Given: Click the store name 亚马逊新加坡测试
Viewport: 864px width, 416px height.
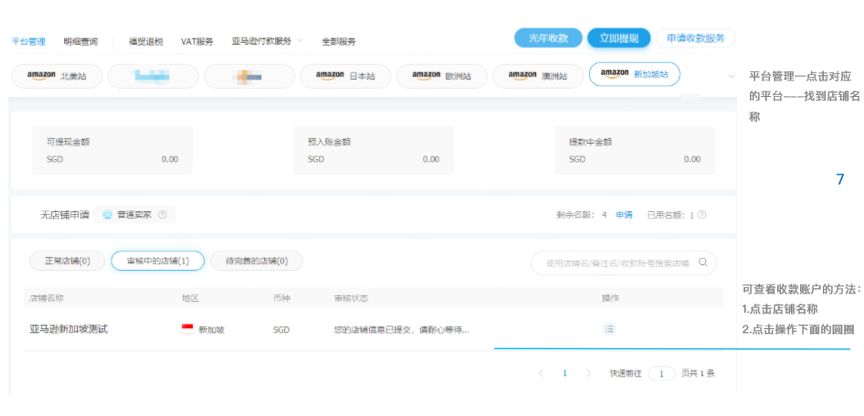Looking at the screenshot, I should click(x=68, y=329).
